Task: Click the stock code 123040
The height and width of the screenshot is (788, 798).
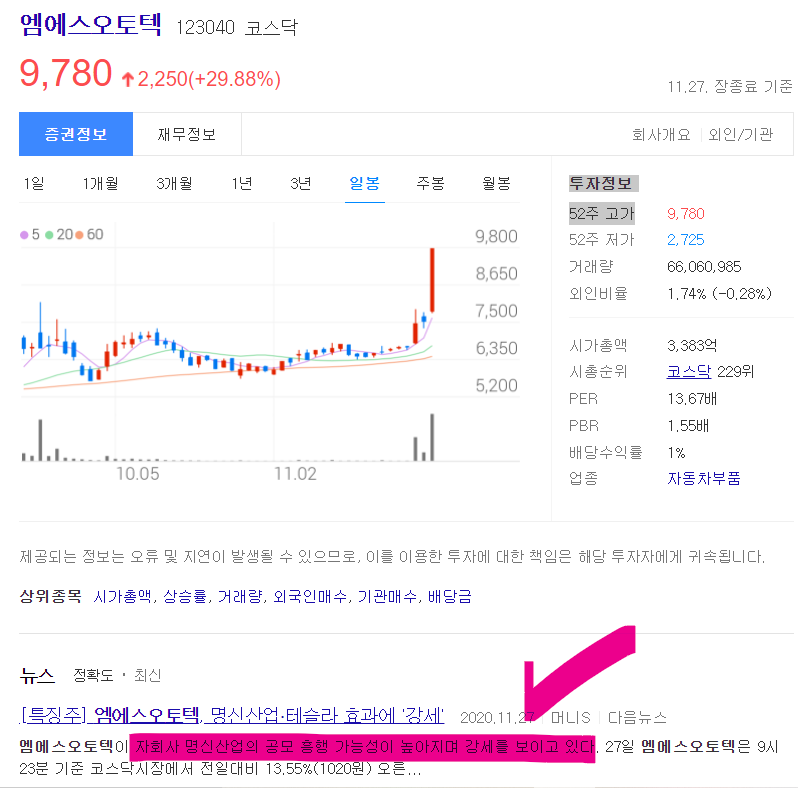Action: [205, 27]
